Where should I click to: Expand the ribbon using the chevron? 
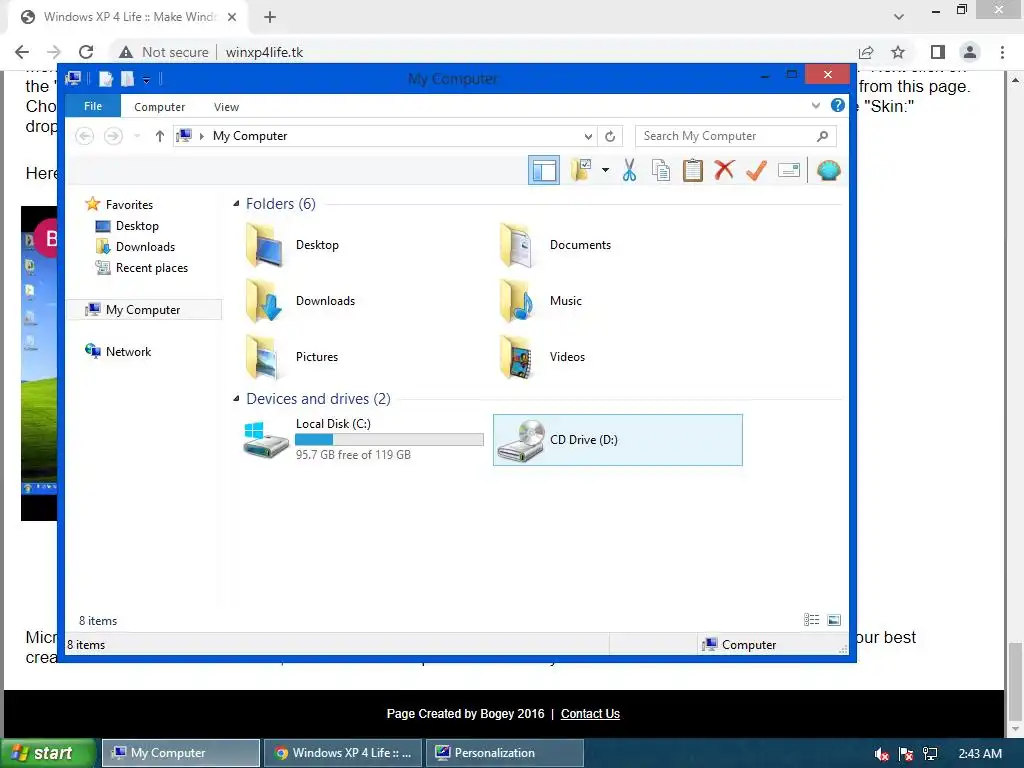click(816, 105)
